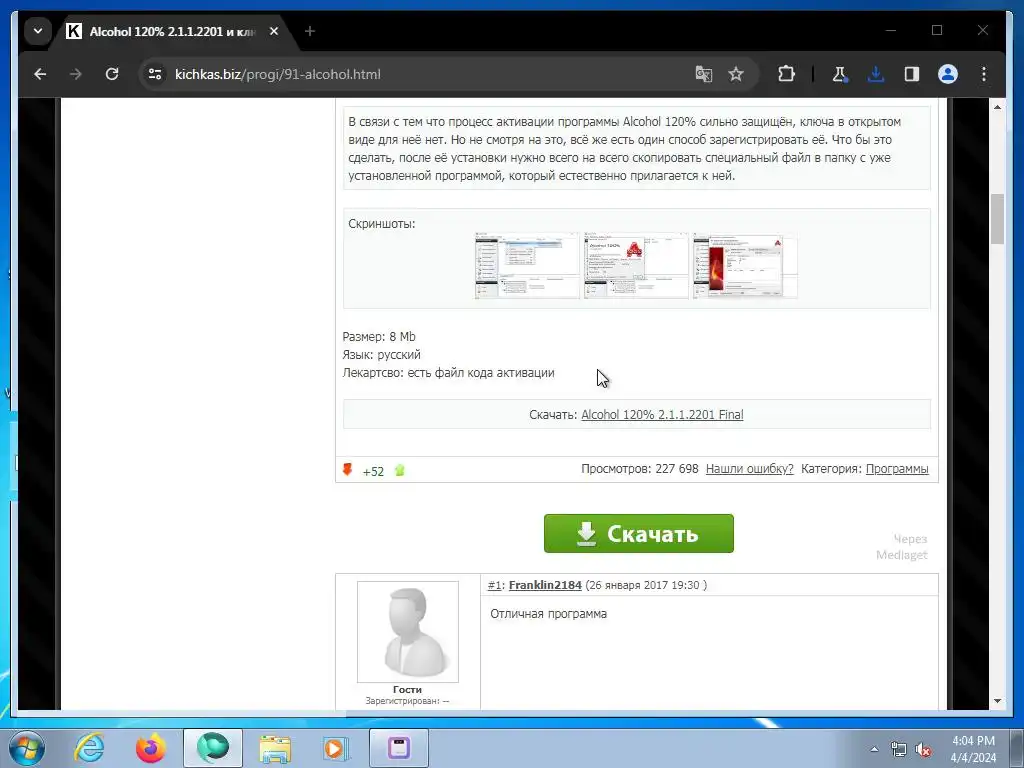
Task: Reload the kichkas.biz page
Action: click(112, 74)
